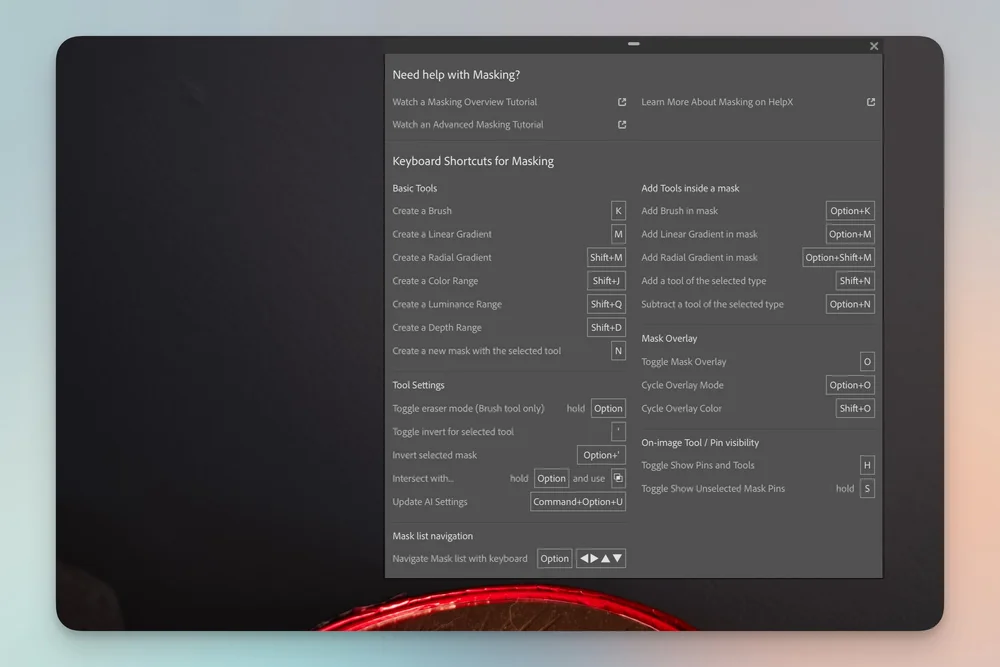Click 'Subtract a tool of the selected type'

pos(712,304)
